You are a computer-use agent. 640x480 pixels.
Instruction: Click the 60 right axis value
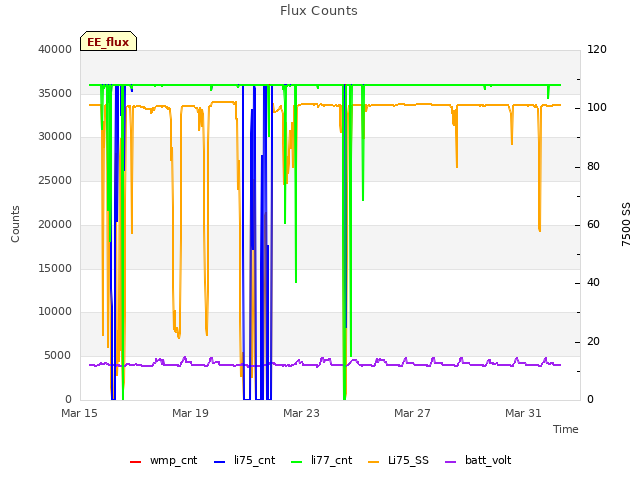[x=593, y=224]
